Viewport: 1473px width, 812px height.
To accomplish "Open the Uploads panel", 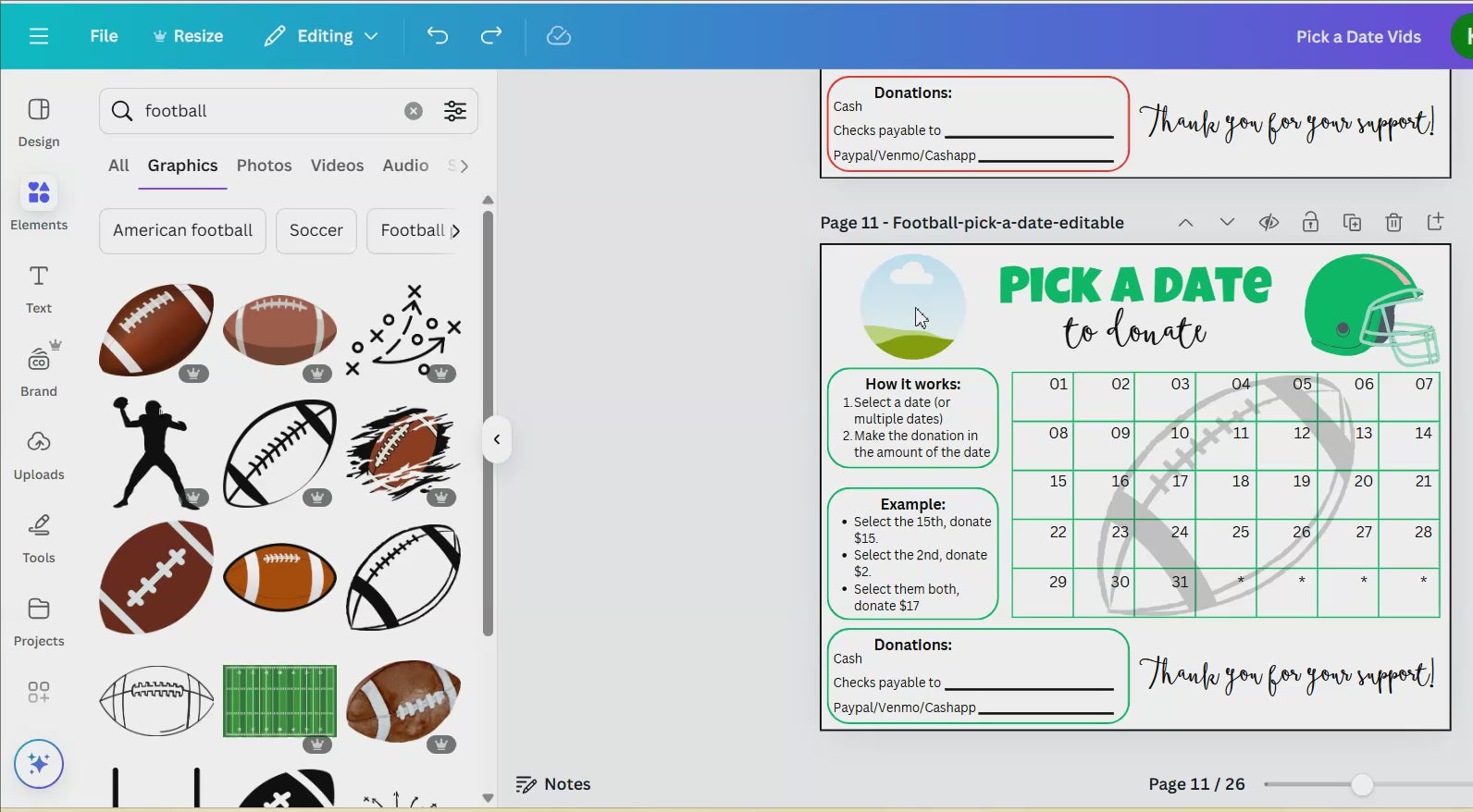I will pyautogui.click(x=38, y=454).
